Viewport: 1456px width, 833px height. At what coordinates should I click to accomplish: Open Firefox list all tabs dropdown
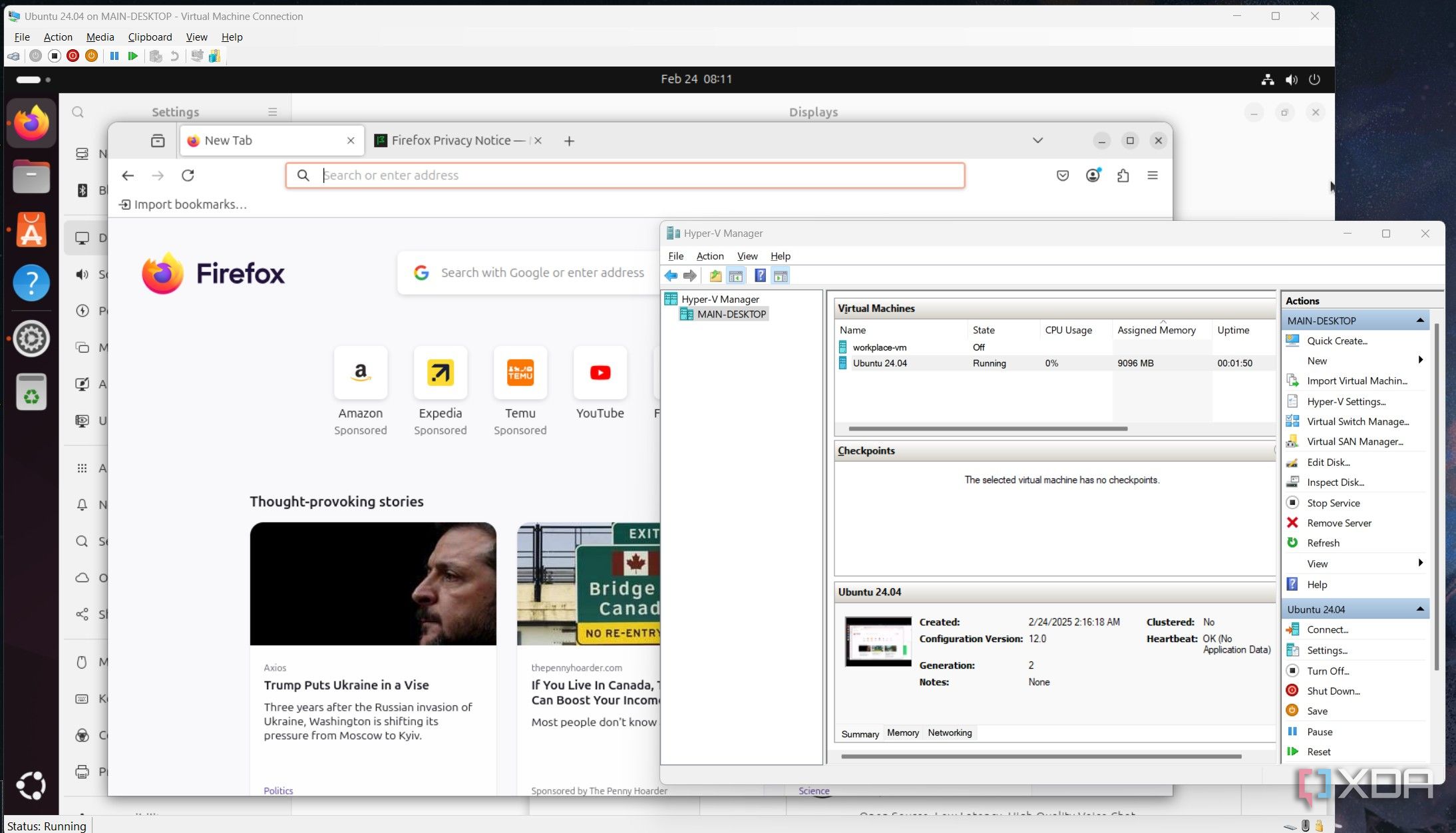click(1037, 140)
